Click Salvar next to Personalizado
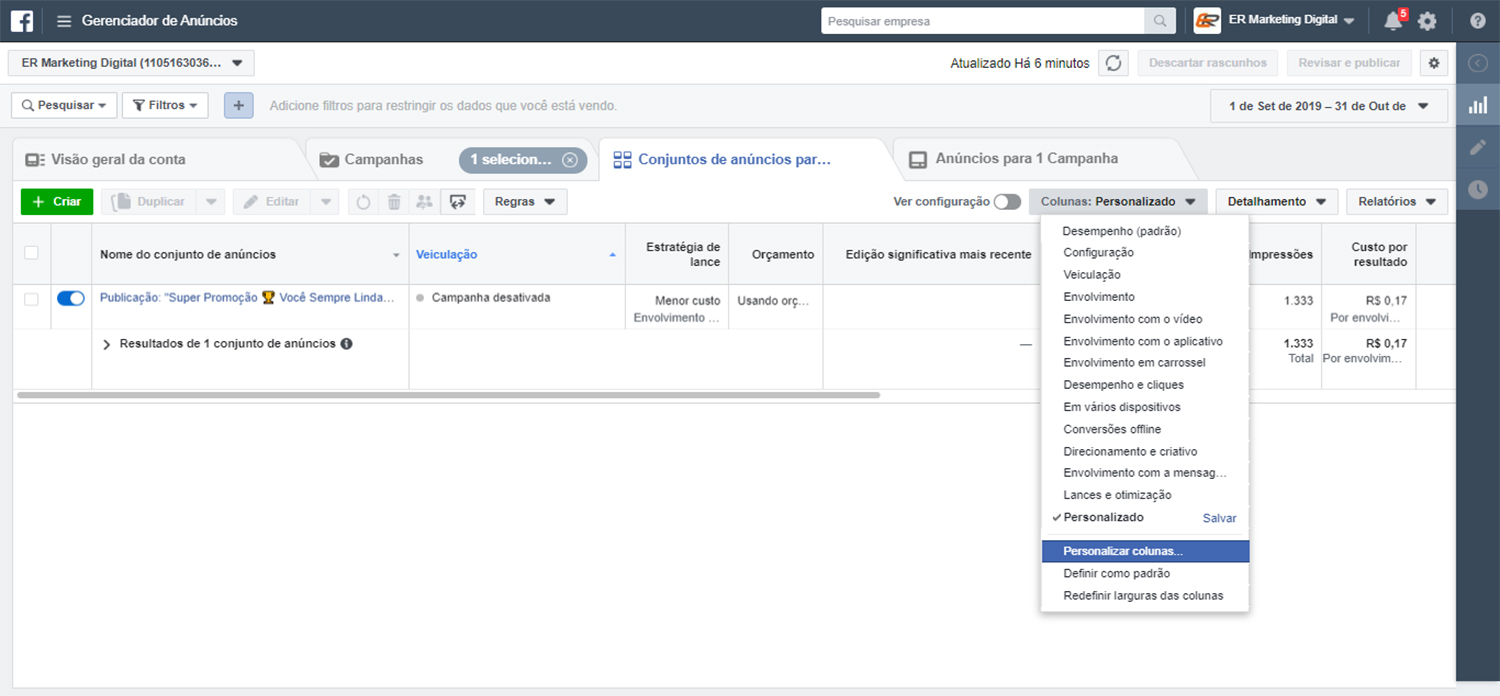 1219,518
